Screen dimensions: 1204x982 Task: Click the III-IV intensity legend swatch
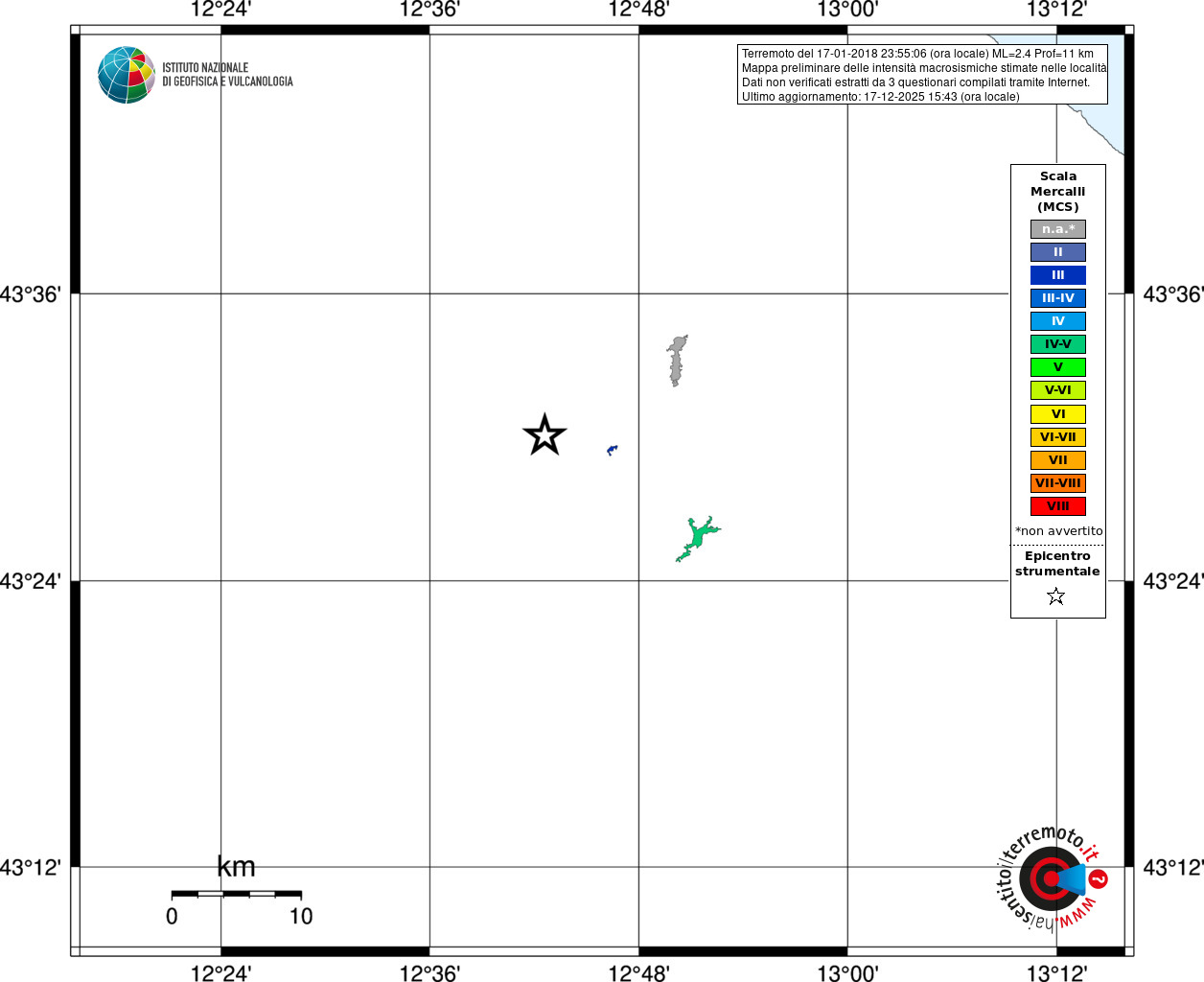click(1058, 298)
